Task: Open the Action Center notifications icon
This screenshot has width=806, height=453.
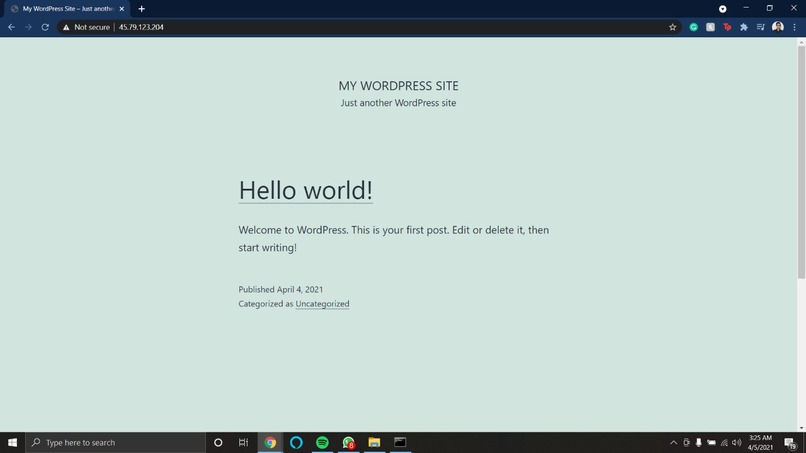Action: tap(791, 442)
